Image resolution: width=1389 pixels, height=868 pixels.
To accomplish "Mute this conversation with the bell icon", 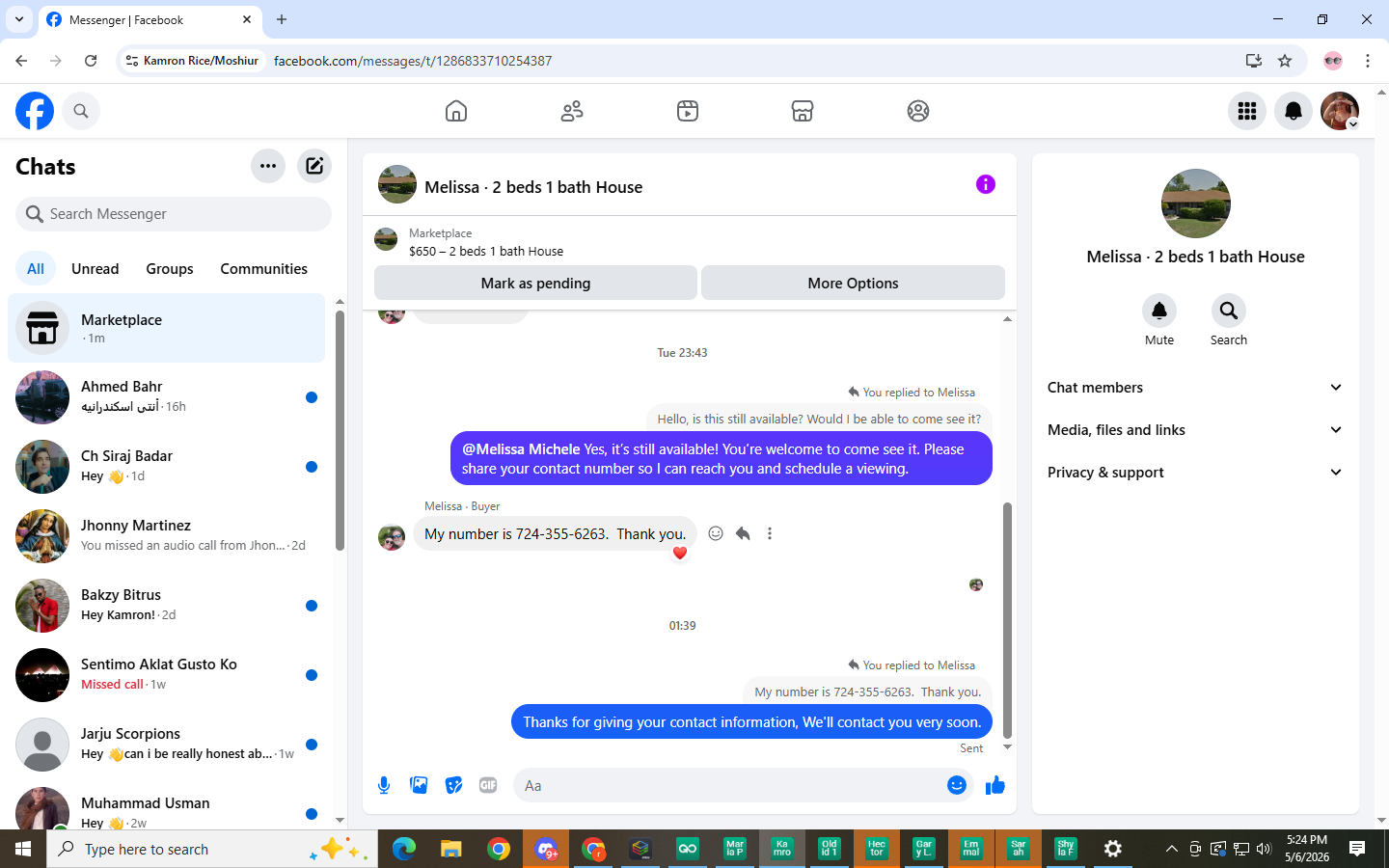I will pos(1159,311).
